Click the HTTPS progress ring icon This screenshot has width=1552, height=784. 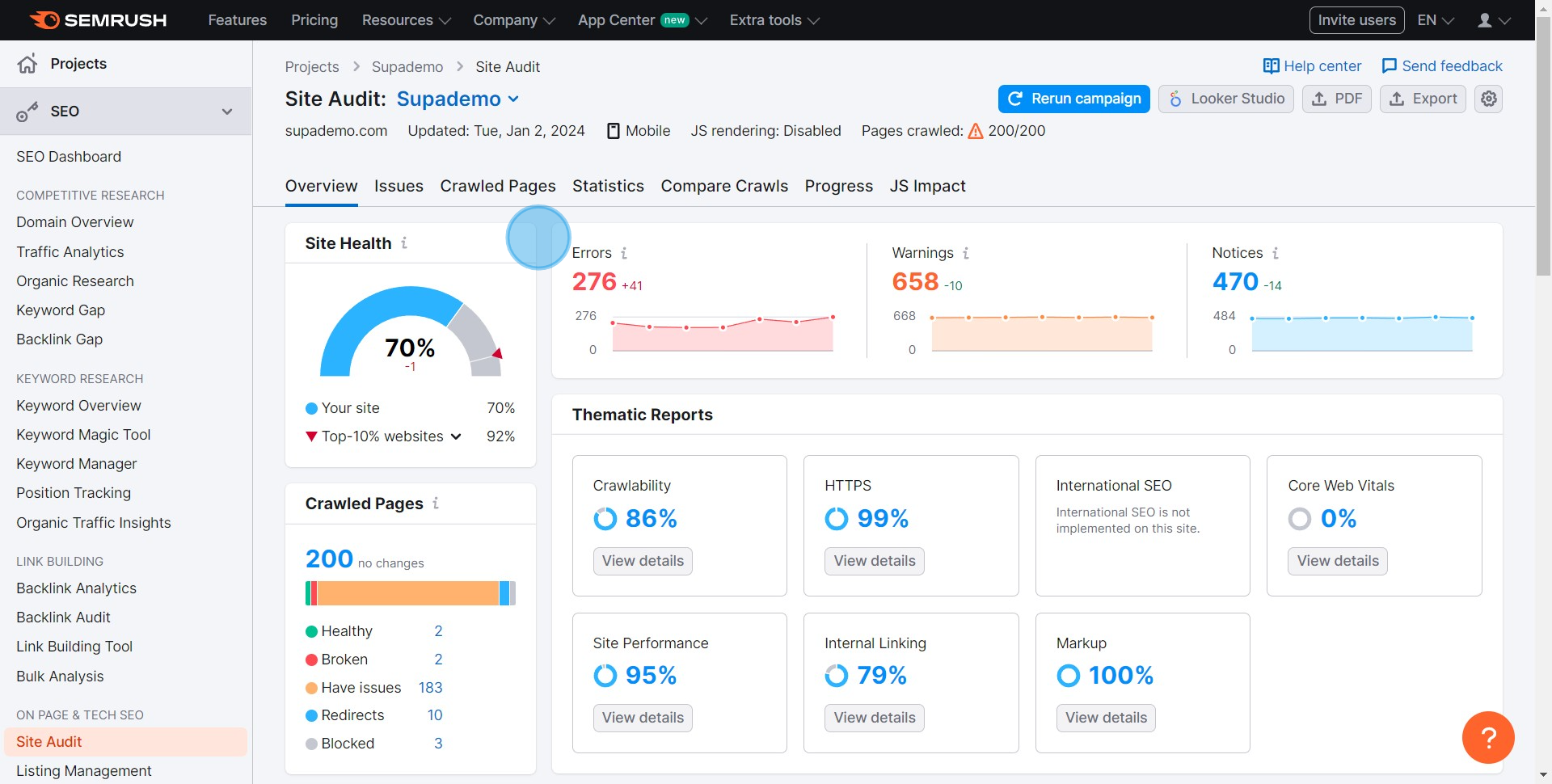837,518
